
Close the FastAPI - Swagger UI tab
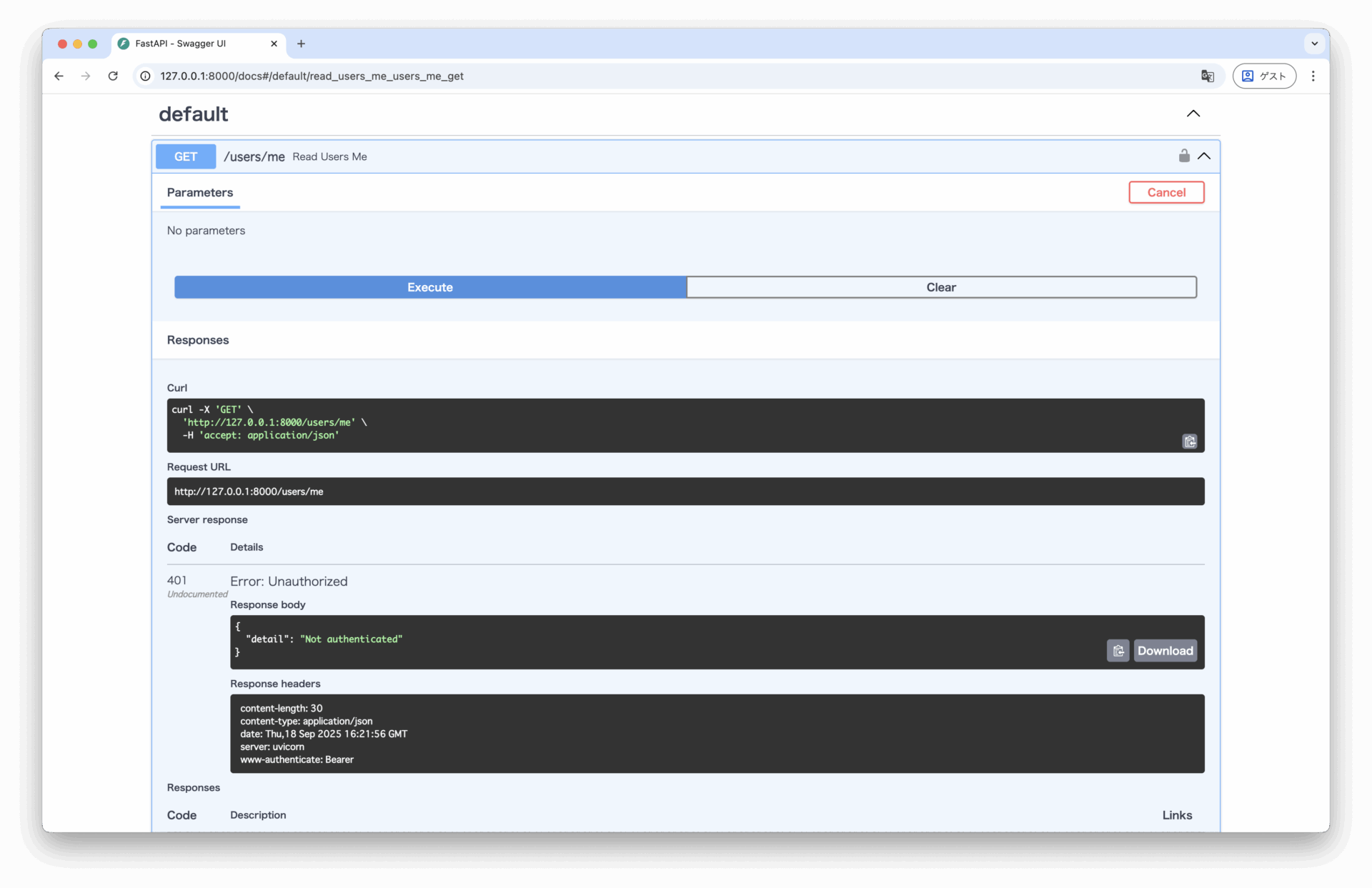pos(274,44)
